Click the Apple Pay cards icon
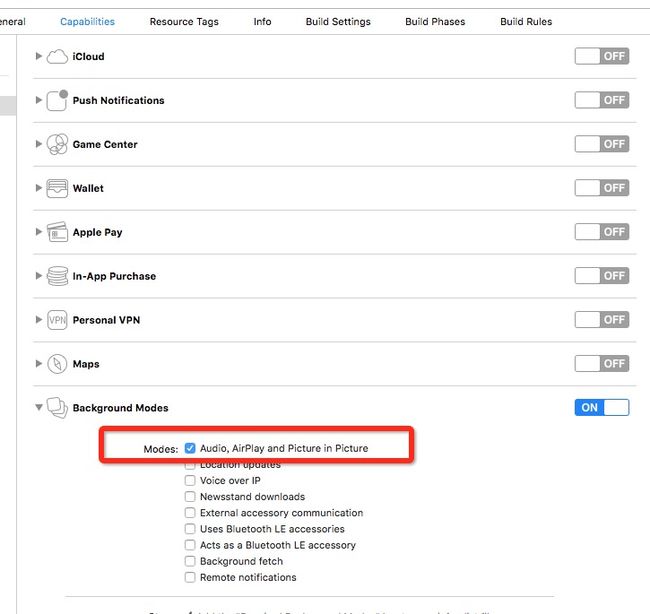 [57, 232]
